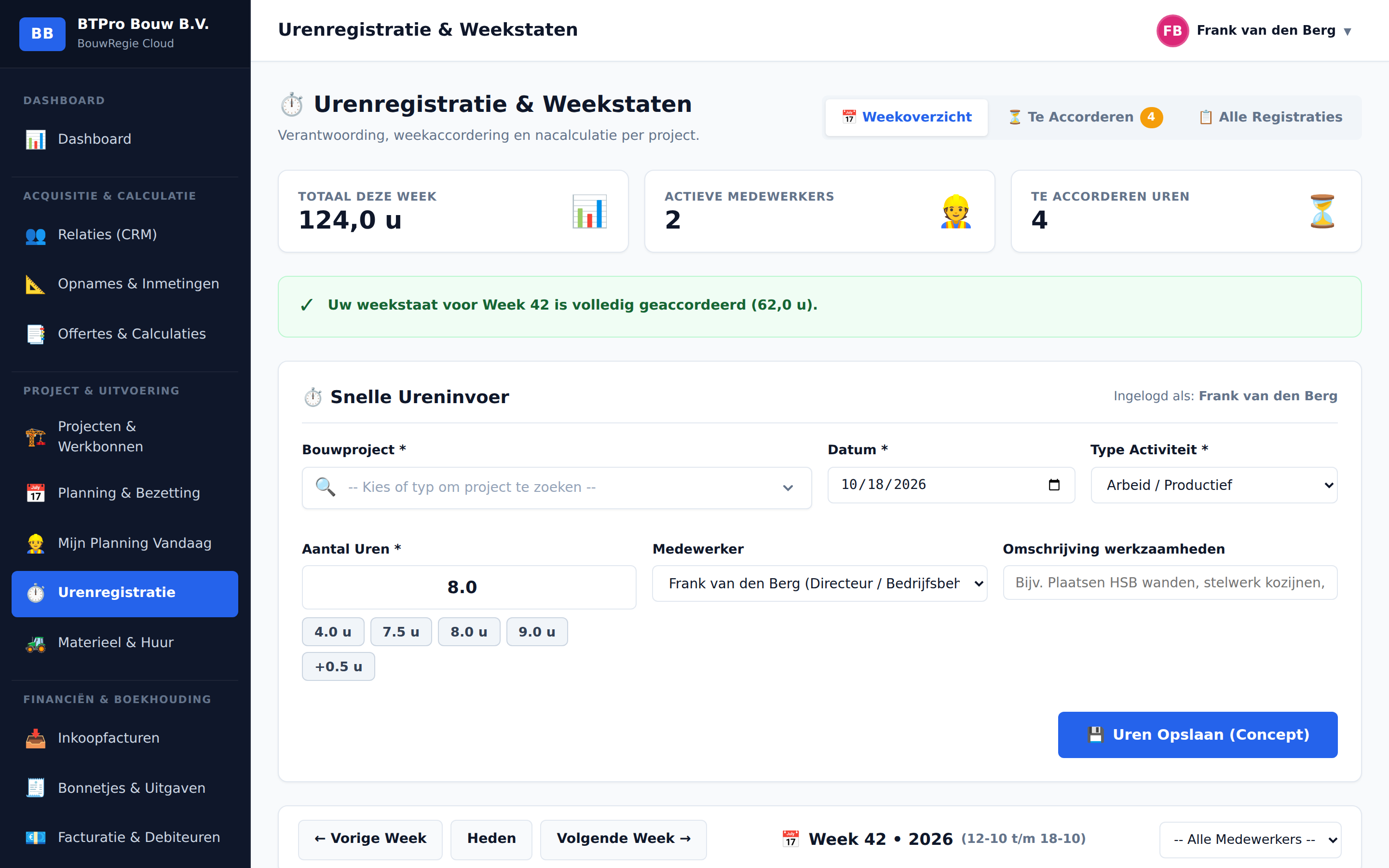The image size is (1389, 868).
Task: Click the 124,0 u total value
Action: [x=350, y=220]
